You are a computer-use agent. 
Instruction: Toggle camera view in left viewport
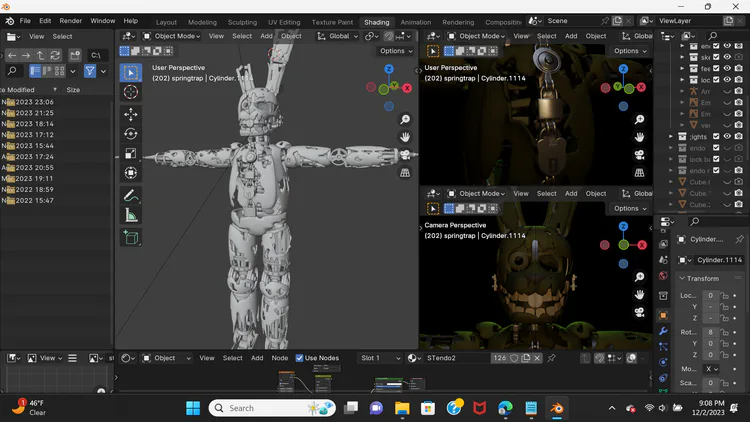pyautogui.click(x=405, y=155)
